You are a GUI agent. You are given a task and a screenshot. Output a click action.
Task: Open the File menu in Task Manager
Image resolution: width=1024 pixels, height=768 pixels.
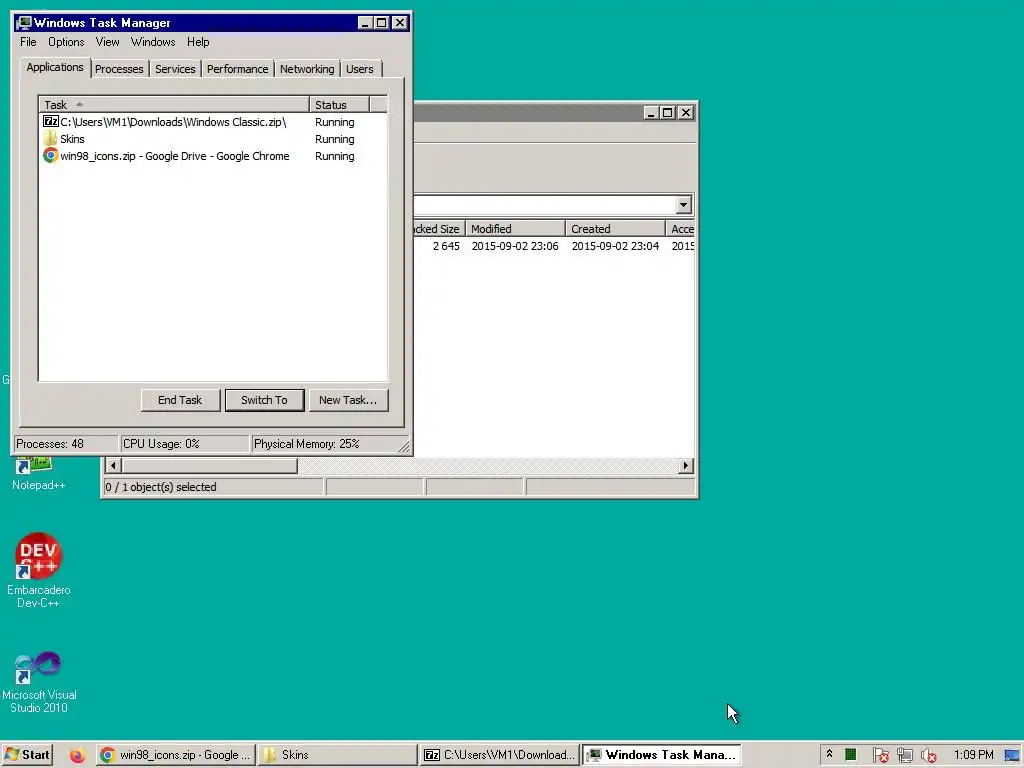28,42
